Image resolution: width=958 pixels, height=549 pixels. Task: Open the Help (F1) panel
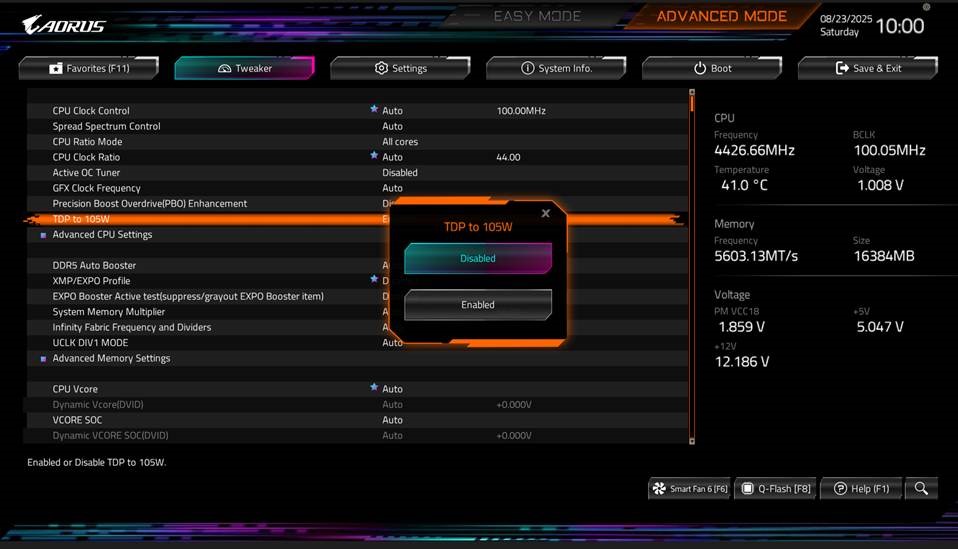(x=861, y=489)
